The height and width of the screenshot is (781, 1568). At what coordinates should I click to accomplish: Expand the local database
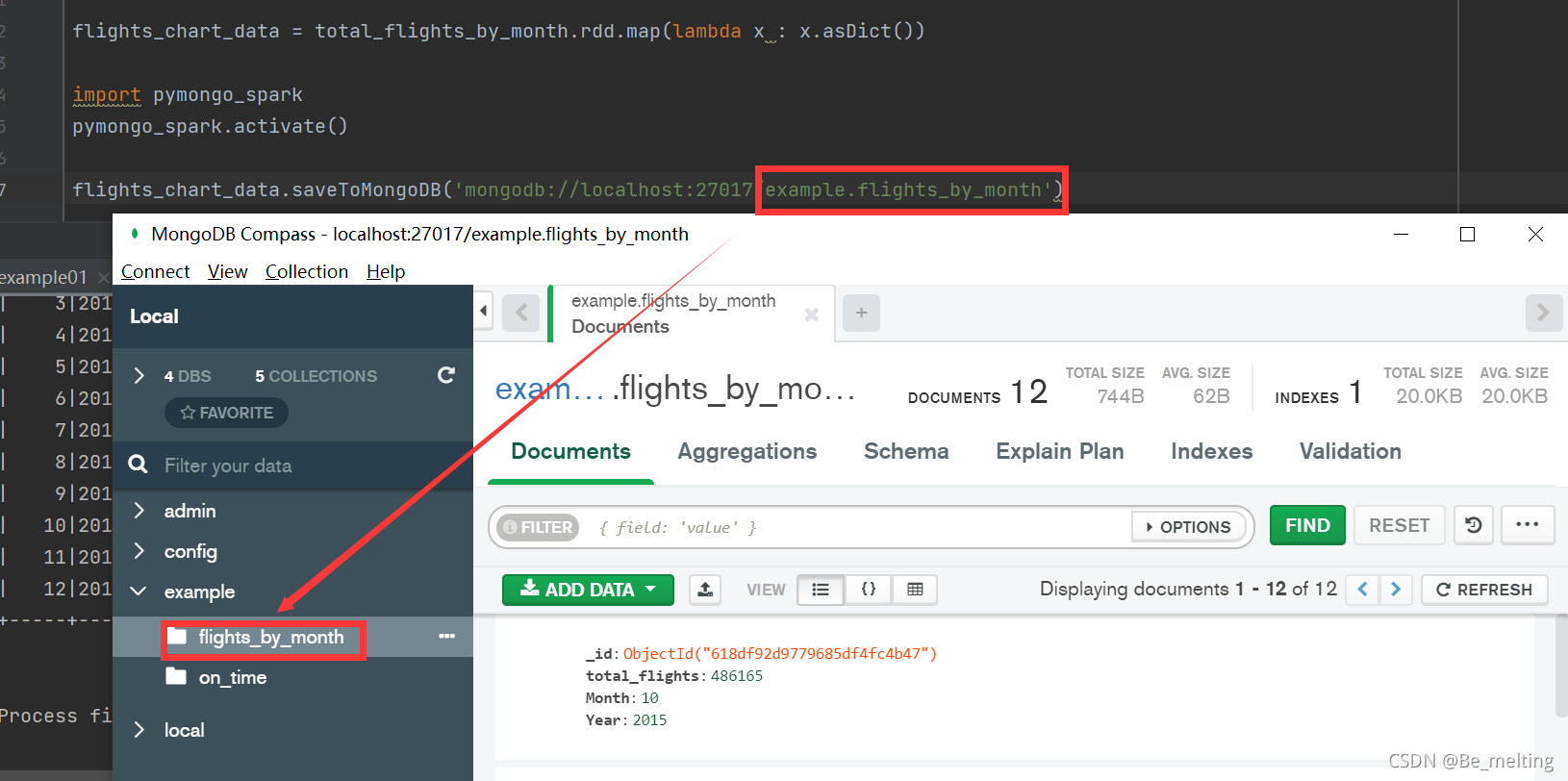coord(139,730)
